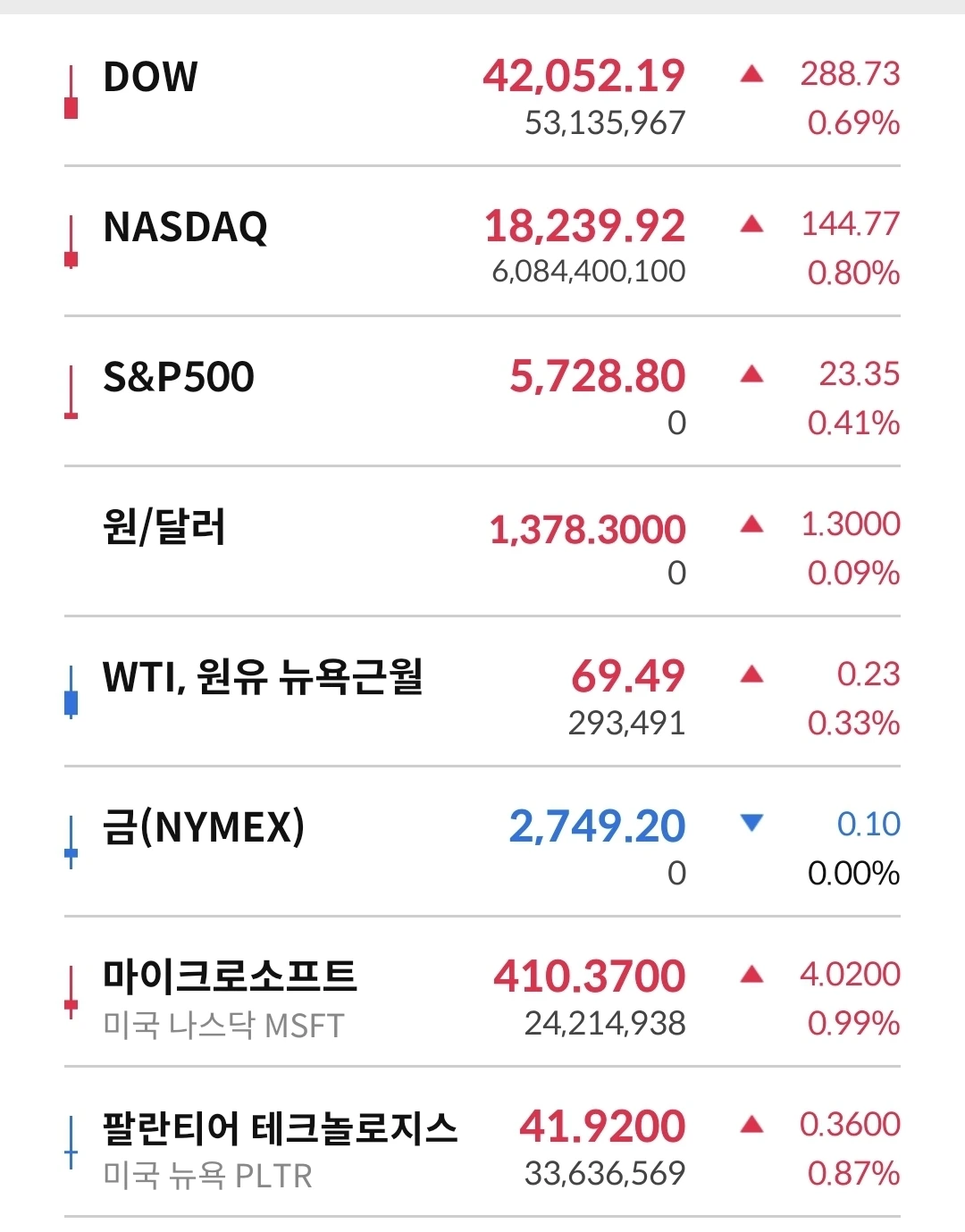Tap the 금(NYMEX) candlestick icon
Screen dimensions: 965x1232
click(71, 842)
